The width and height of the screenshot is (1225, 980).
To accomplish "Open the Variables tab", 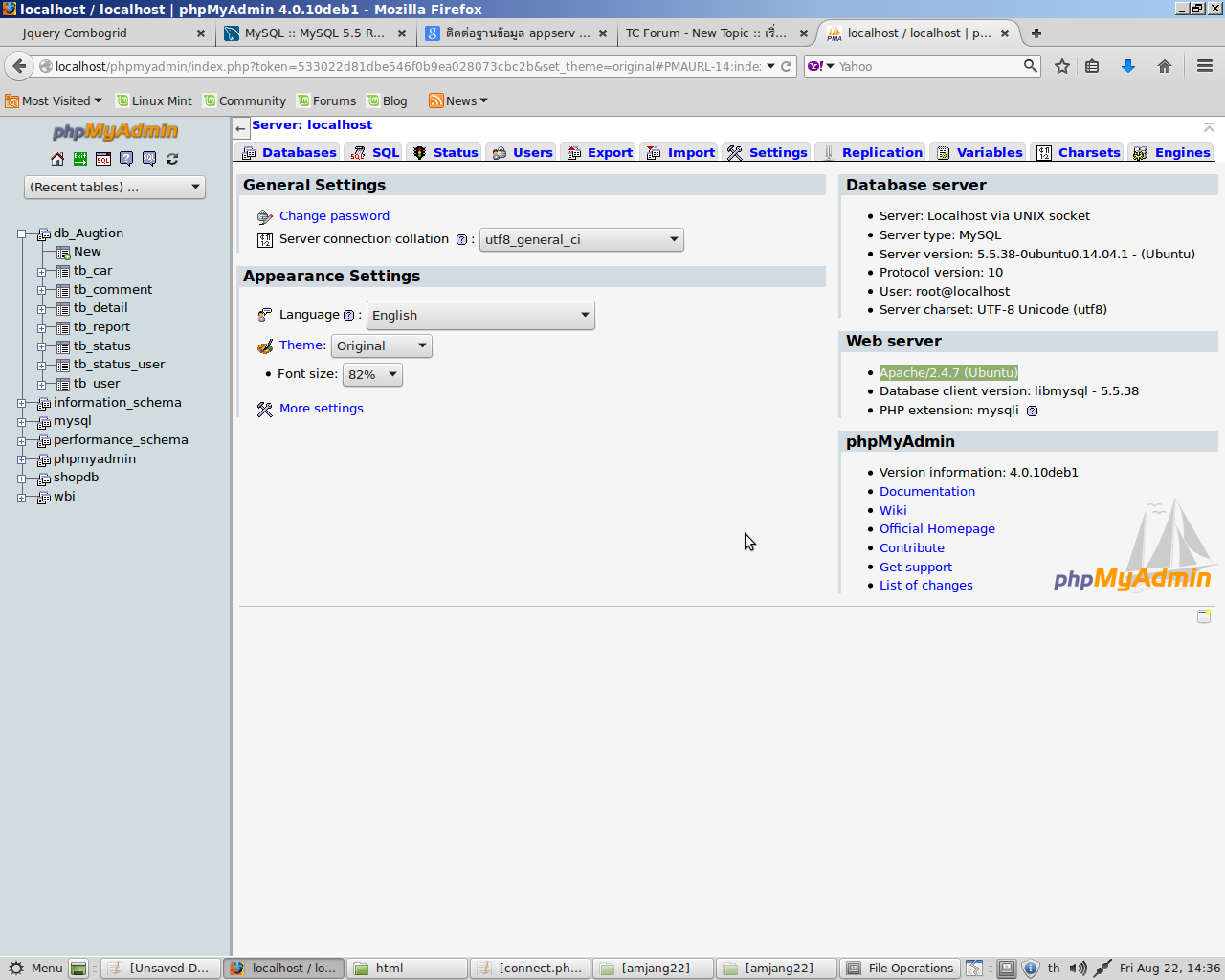I will [x=980, y=152].
